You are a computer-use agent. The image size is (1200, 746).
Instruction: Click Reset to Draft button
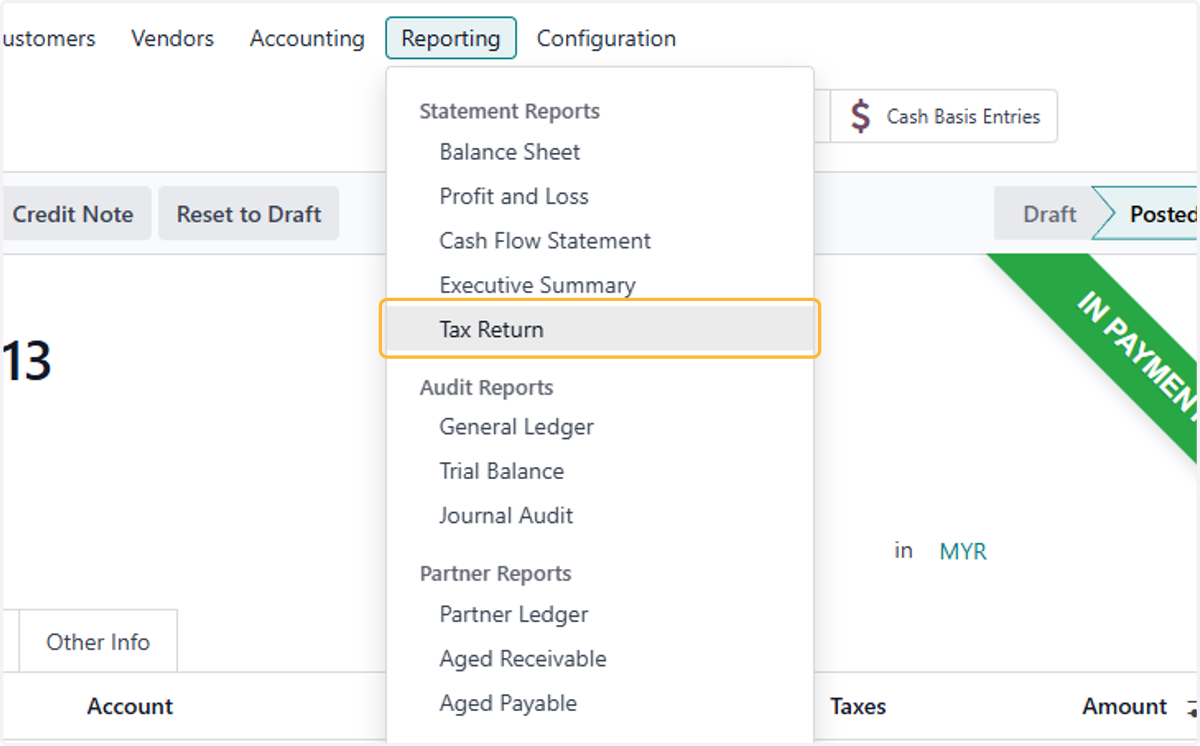pos(249,214)
